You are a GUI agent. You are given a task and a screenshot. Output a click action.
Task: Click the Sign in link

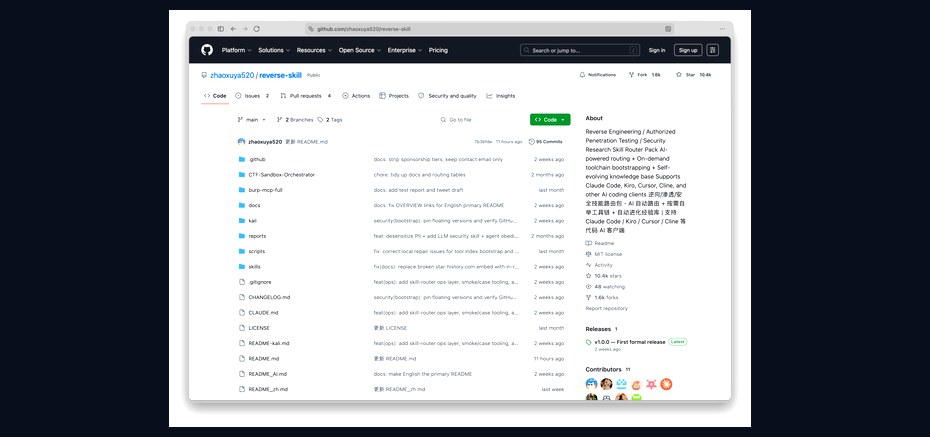click(x=657, y=50)
